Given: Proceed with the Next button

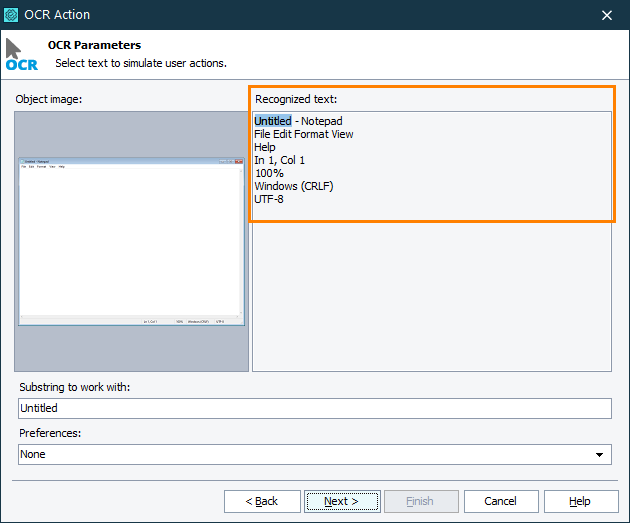Looking at the screenshot, I should pos(342,501).
